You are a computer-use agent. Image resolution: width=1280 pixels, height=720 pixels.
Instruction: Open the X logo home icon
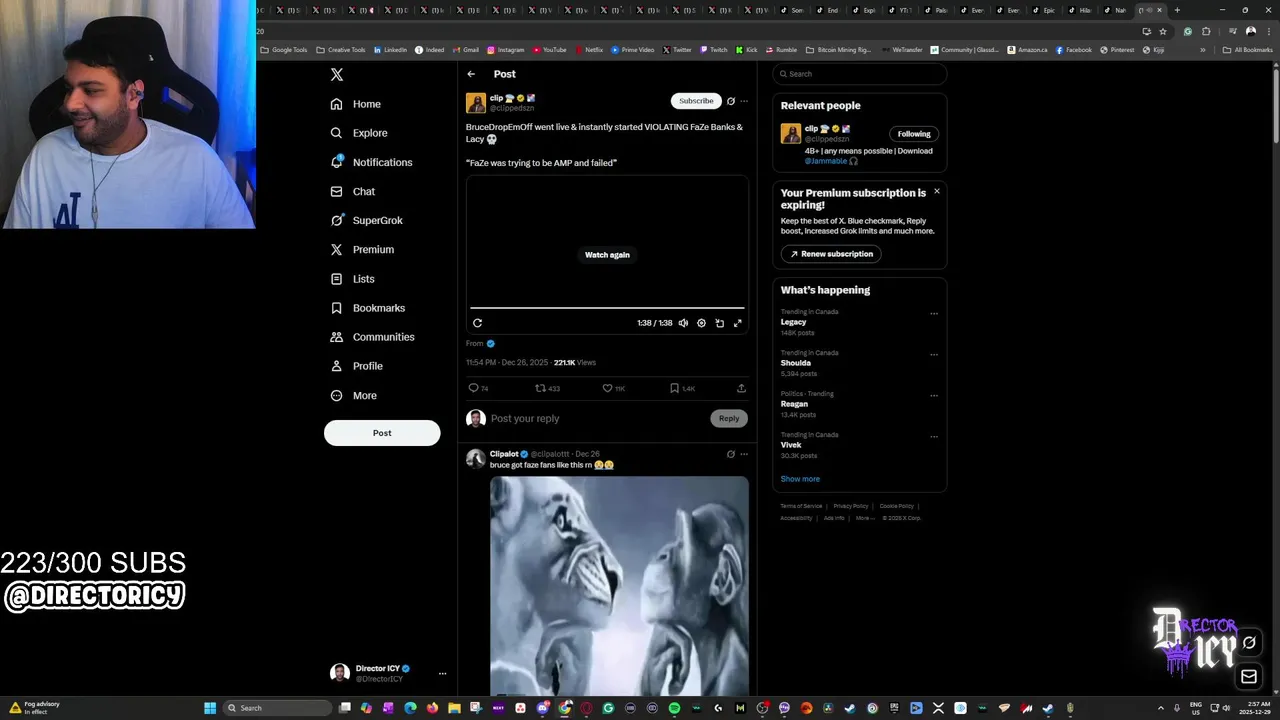click(337, 74)
